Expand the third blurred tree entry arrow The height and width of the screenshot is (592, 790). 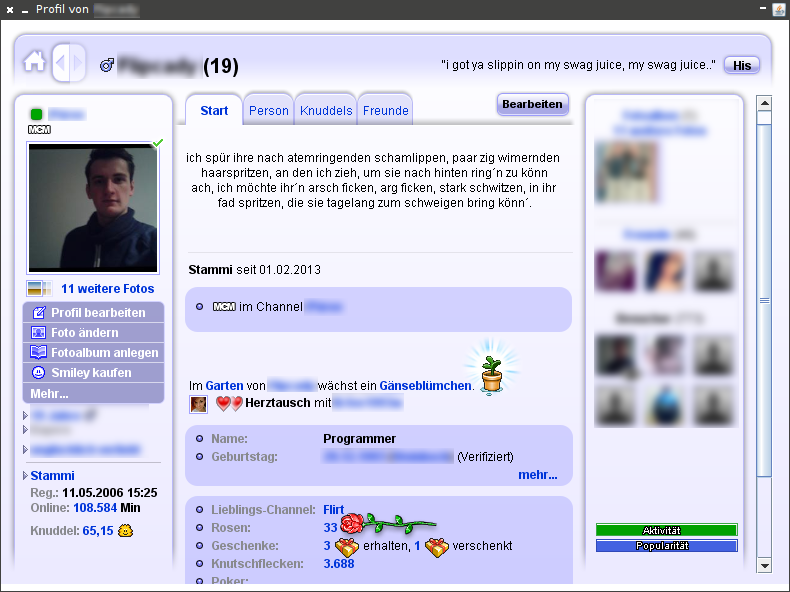25,449
